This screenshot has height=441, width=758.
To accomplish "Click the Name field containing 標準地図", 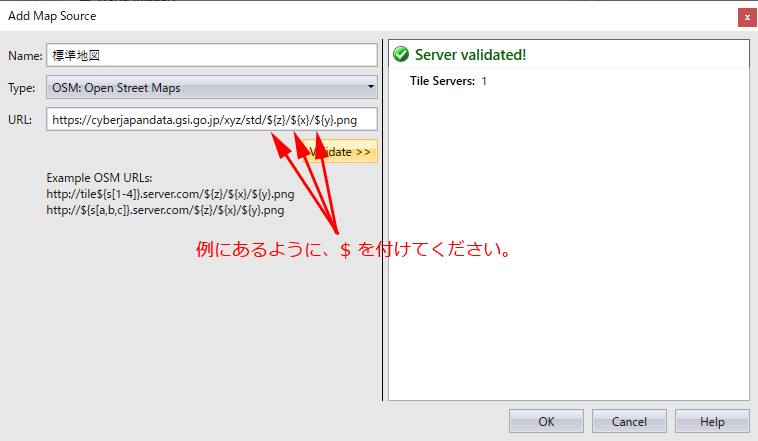I will [x=211, y=55].
